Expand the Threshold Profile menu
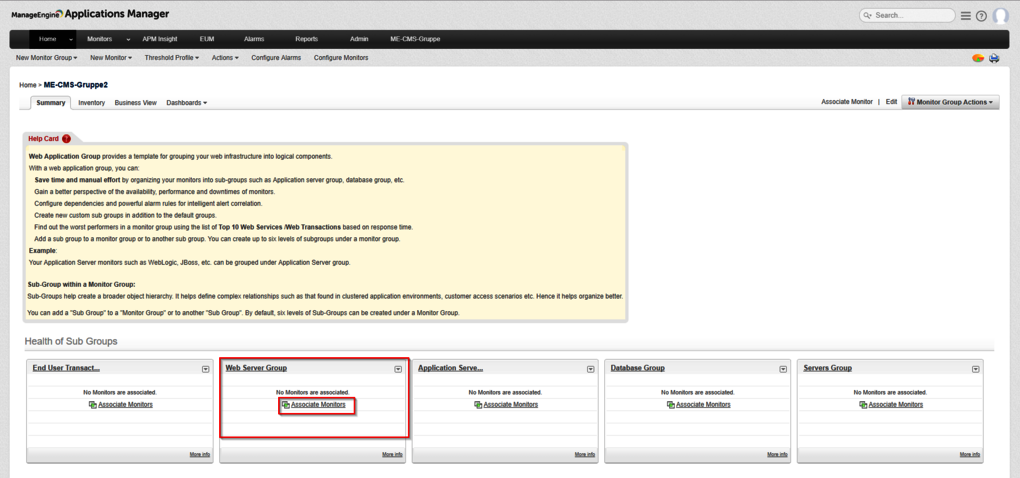Image resolution: width=1020 pixels, height=478 pixels. coord(171,58)
